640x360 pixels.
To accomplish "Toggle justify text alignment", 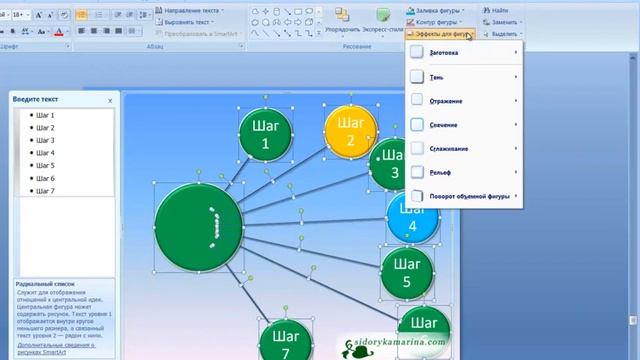I will click(x=119, y=31).
